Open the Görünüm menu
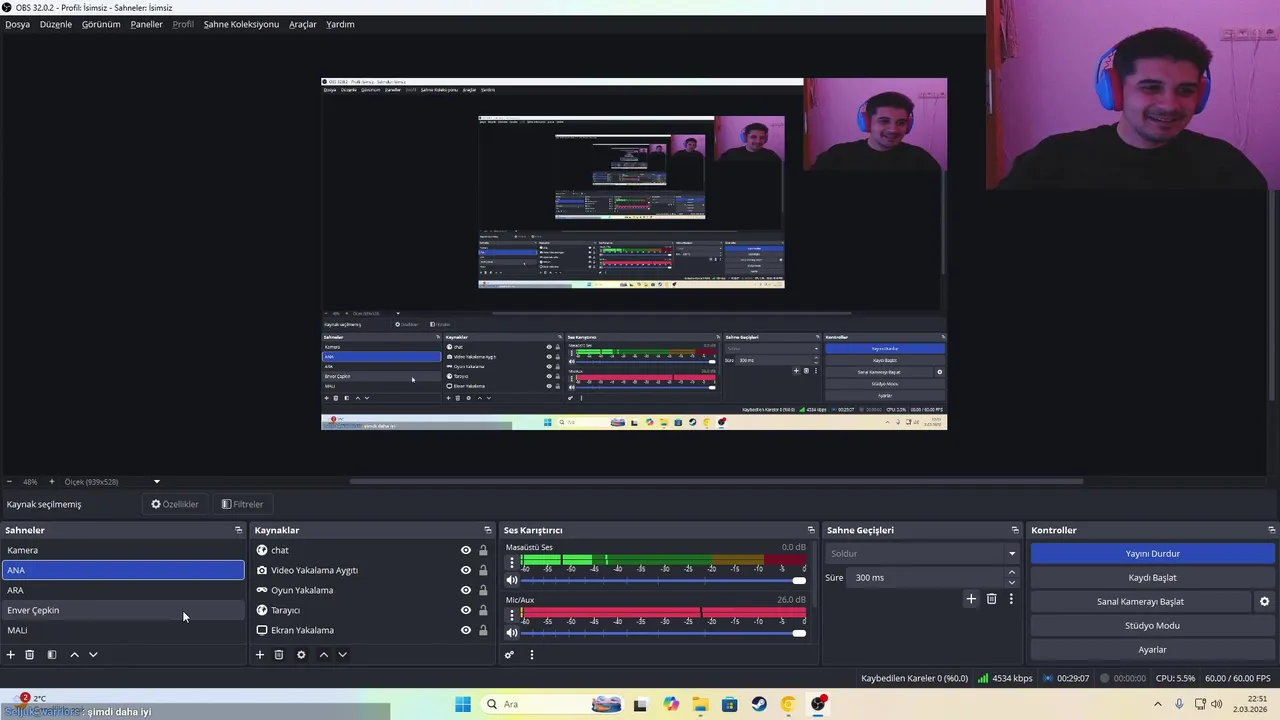 coord(101,24)
